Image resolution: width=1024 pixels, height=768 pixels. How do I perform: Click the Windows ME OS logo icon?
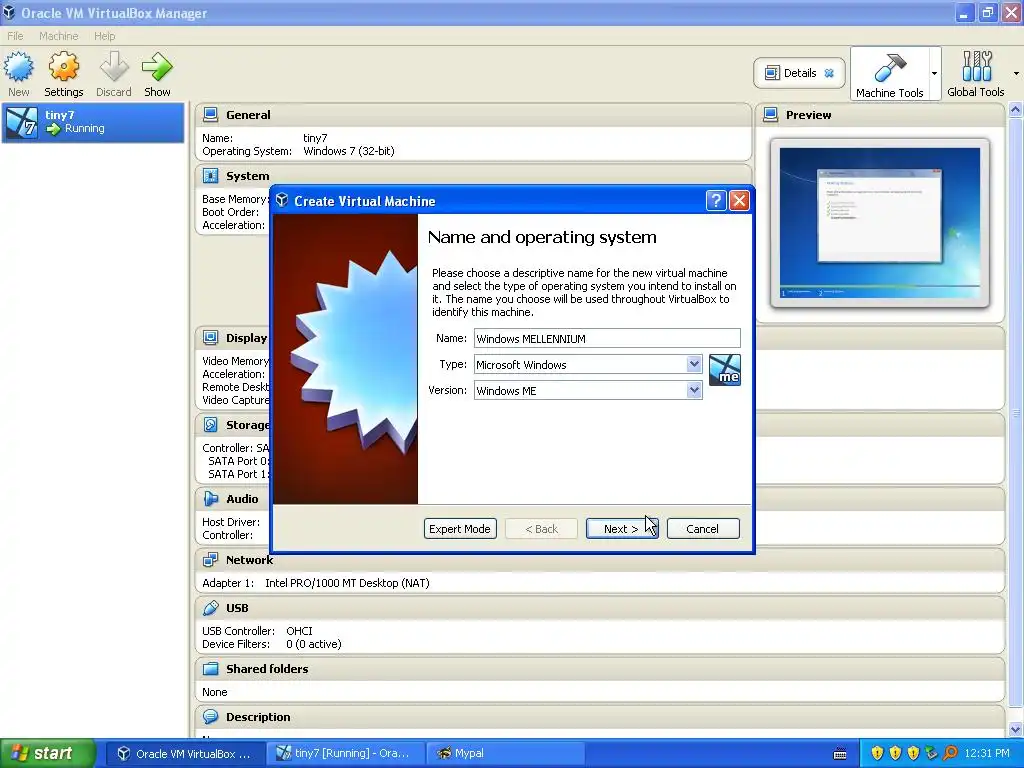(x=725, y=370)
